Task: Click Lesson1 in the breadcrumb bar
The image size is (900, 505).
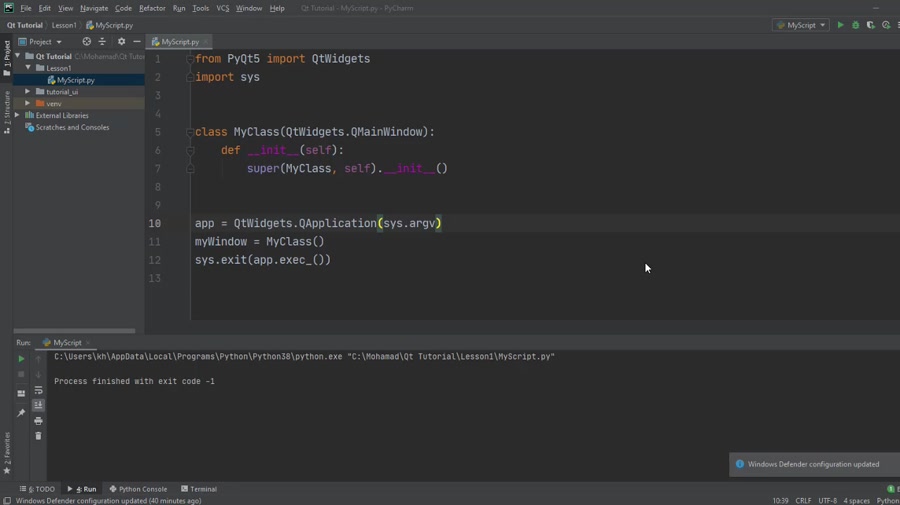Action: [64, 25]
